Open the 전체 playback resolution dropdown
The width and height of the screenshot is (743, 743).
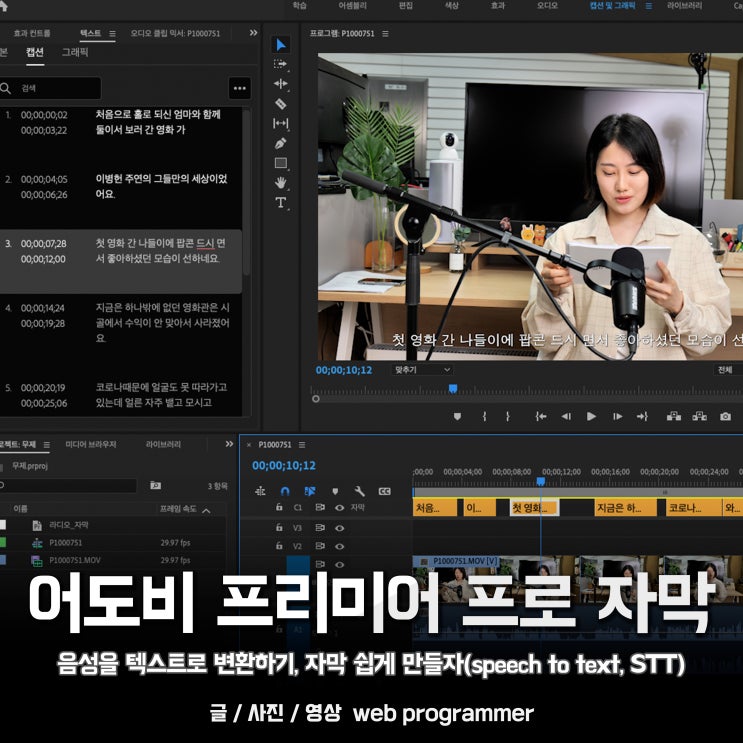click(728, 370)
